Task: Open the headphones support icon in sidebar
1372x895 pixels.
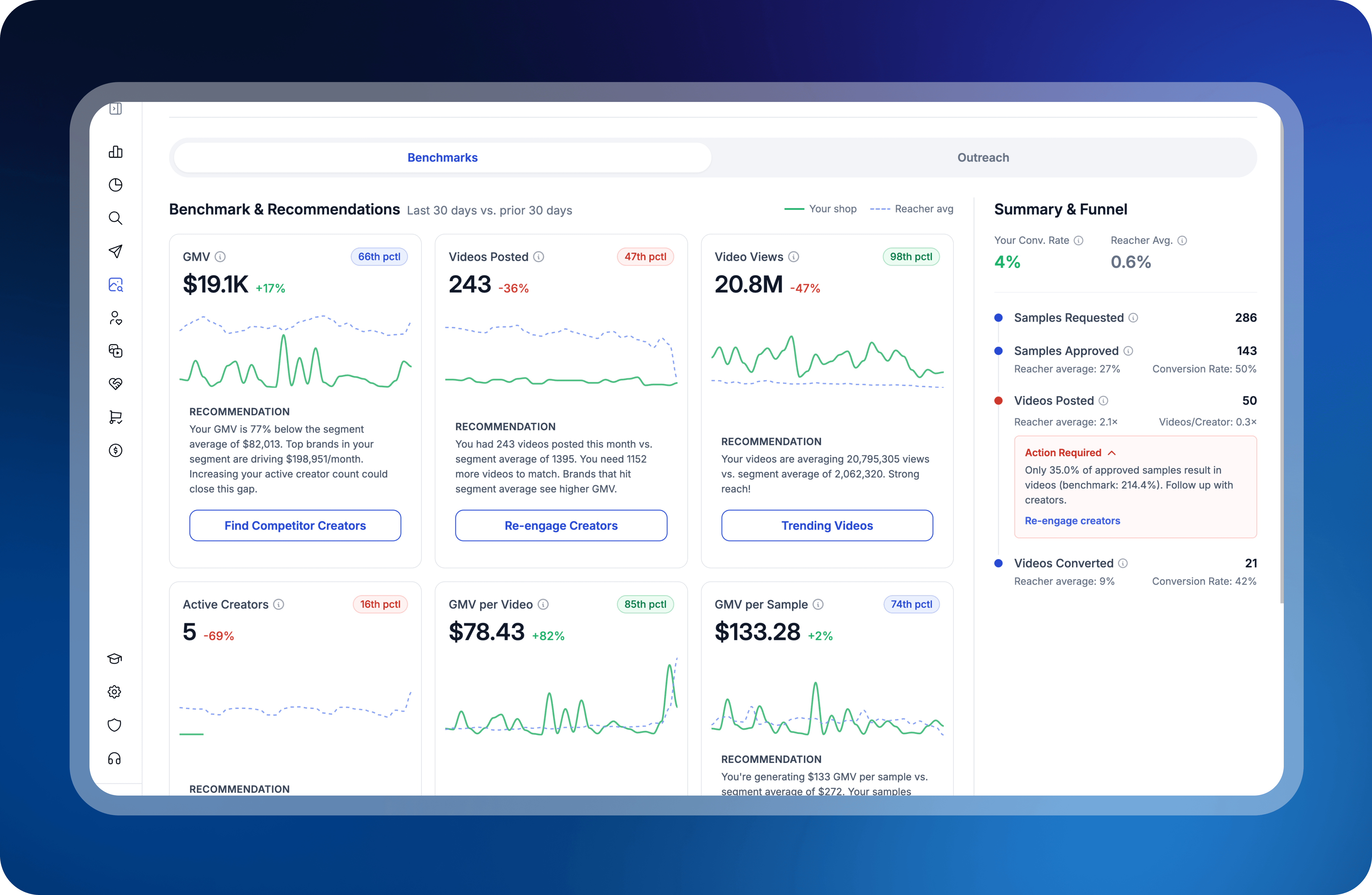Action: pyautogui.click(x=115, y=758)
